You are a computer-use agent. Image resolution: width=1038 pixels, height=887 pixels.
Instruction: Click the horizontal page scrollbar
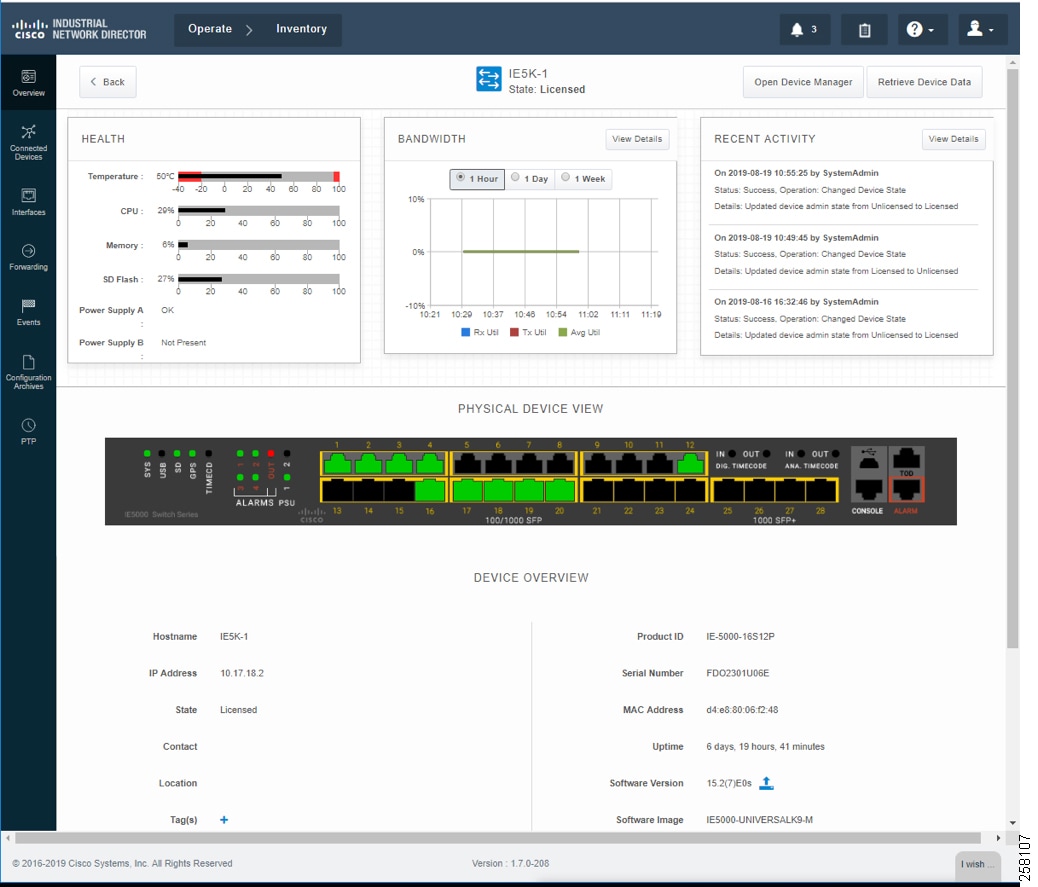(x=498, y=838)
